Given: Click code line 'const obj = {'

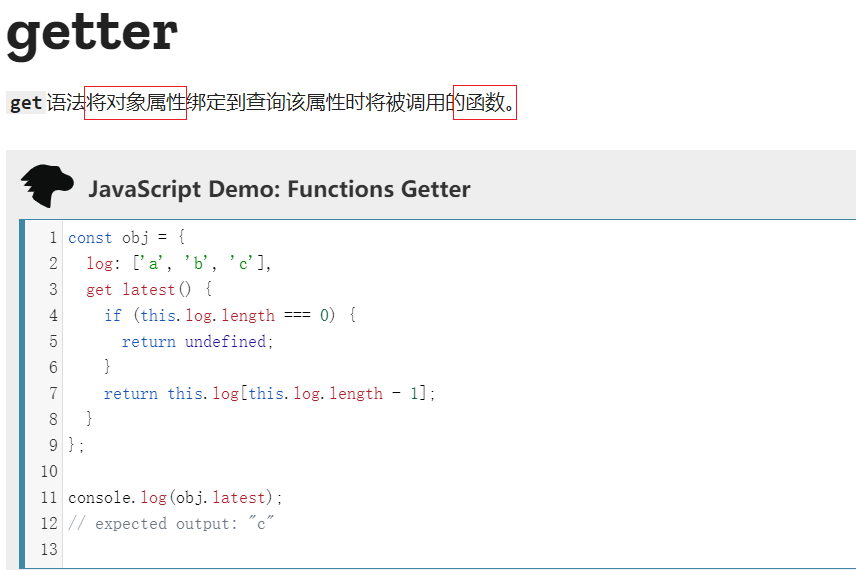Looking at the screenshot, I should [x=127, y=238].
